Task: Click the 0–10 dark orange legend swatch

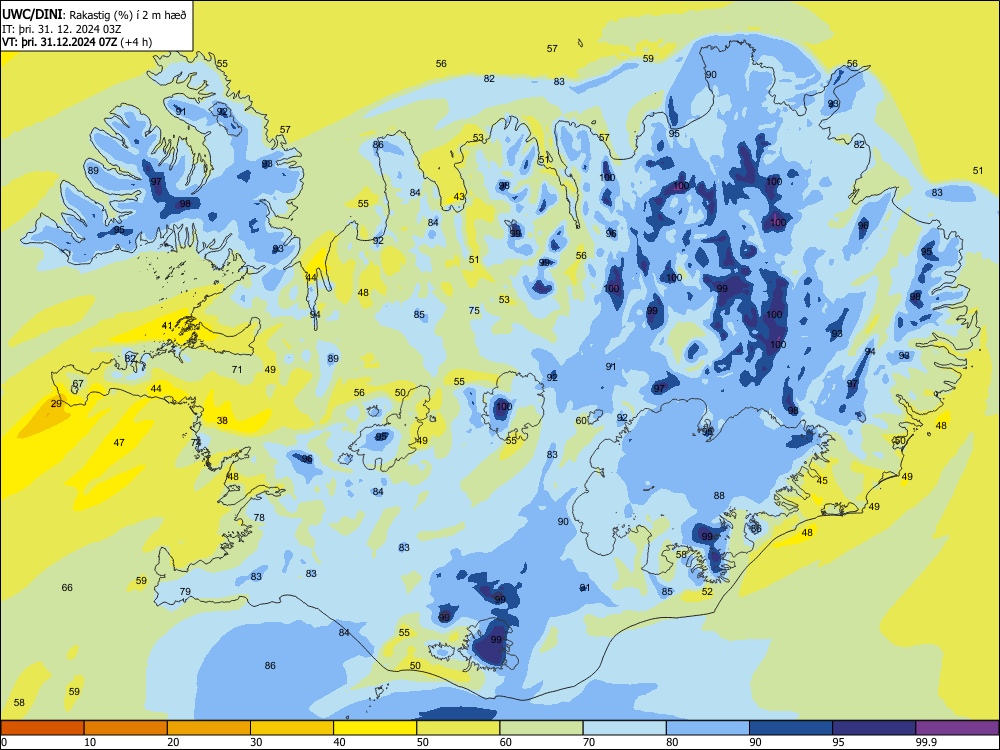Action: click(x=42, y=728)
